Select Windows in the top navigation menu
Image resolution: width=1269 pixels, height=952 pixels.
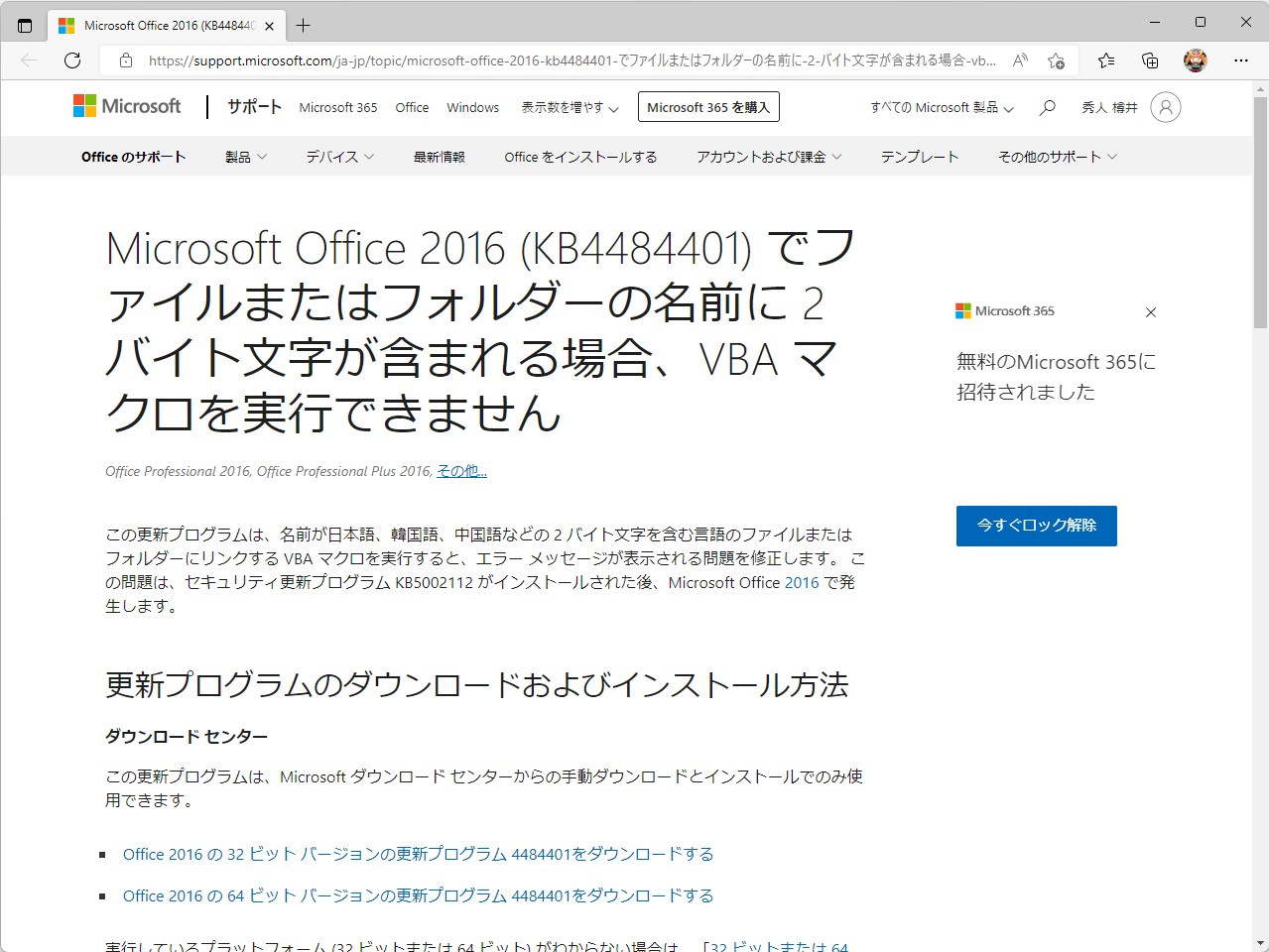(472, 106)
